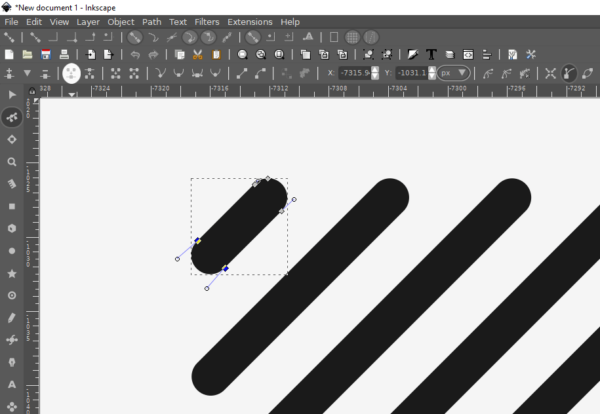600x414 pixels.
Task: Click the Paste clipboard button
Action: click(x=216, y=55)
